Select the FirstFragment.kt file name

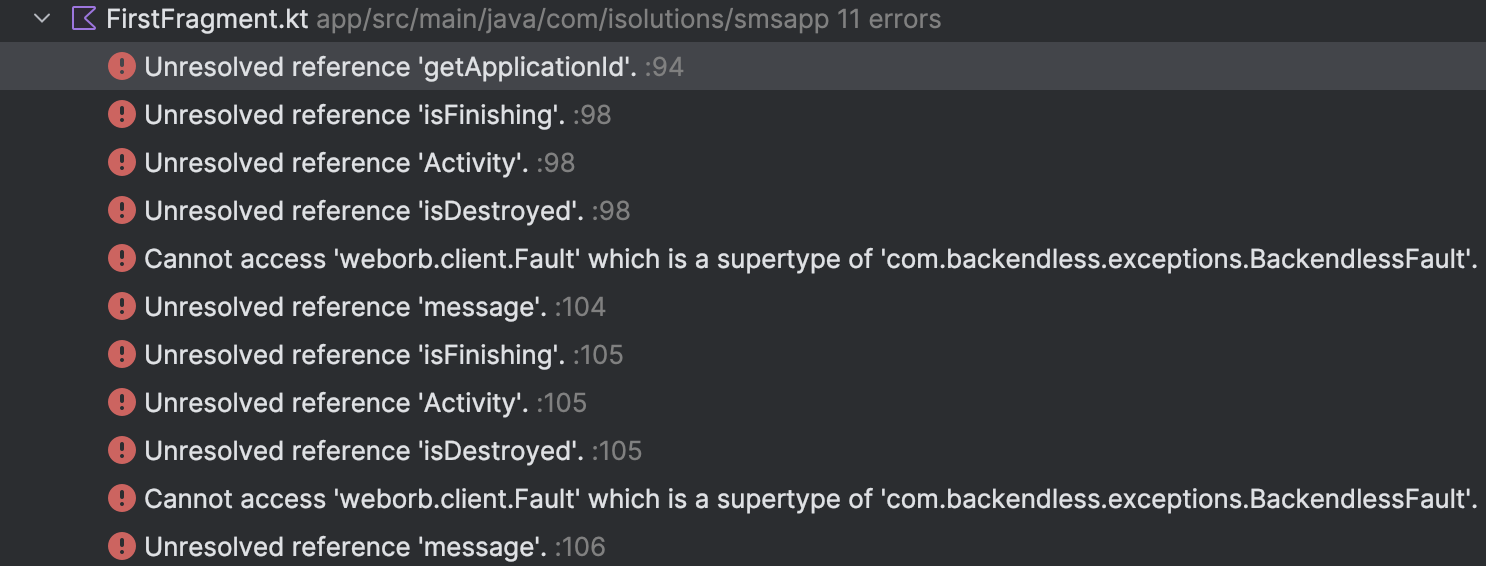coord(208,19)
